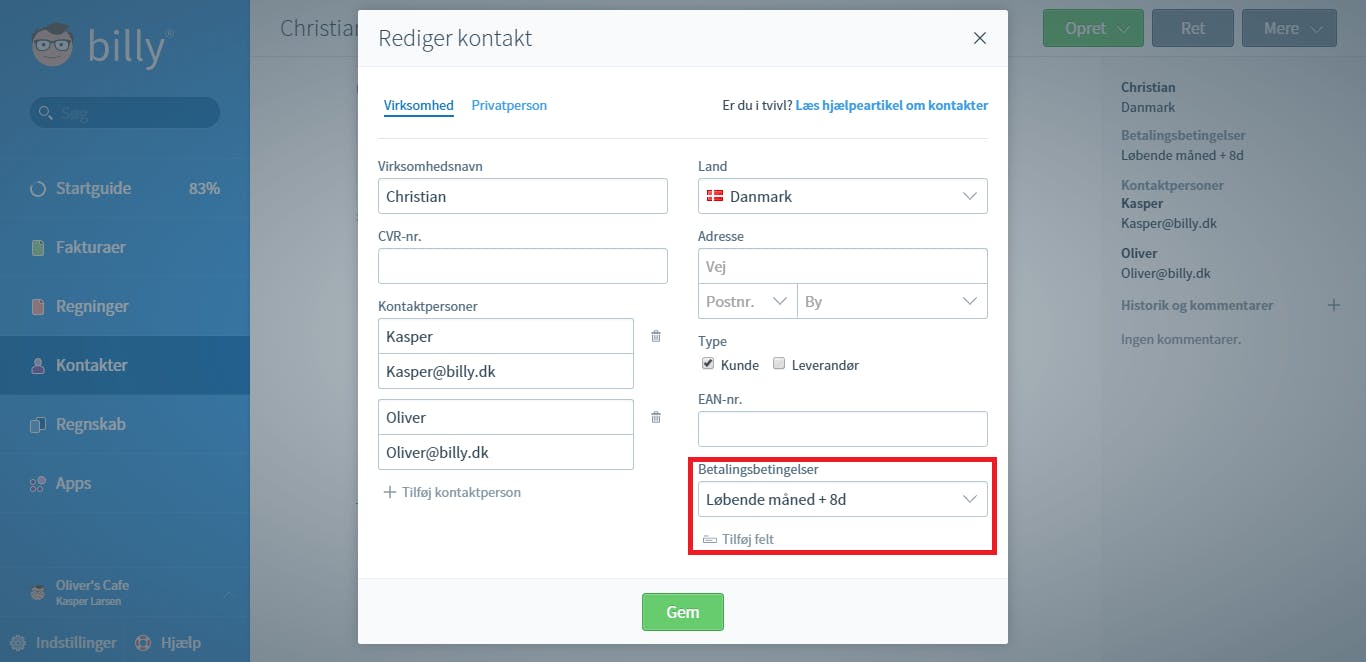
Task: Close the Rediger kontakt dialog
Action: (x=980, y=38)
